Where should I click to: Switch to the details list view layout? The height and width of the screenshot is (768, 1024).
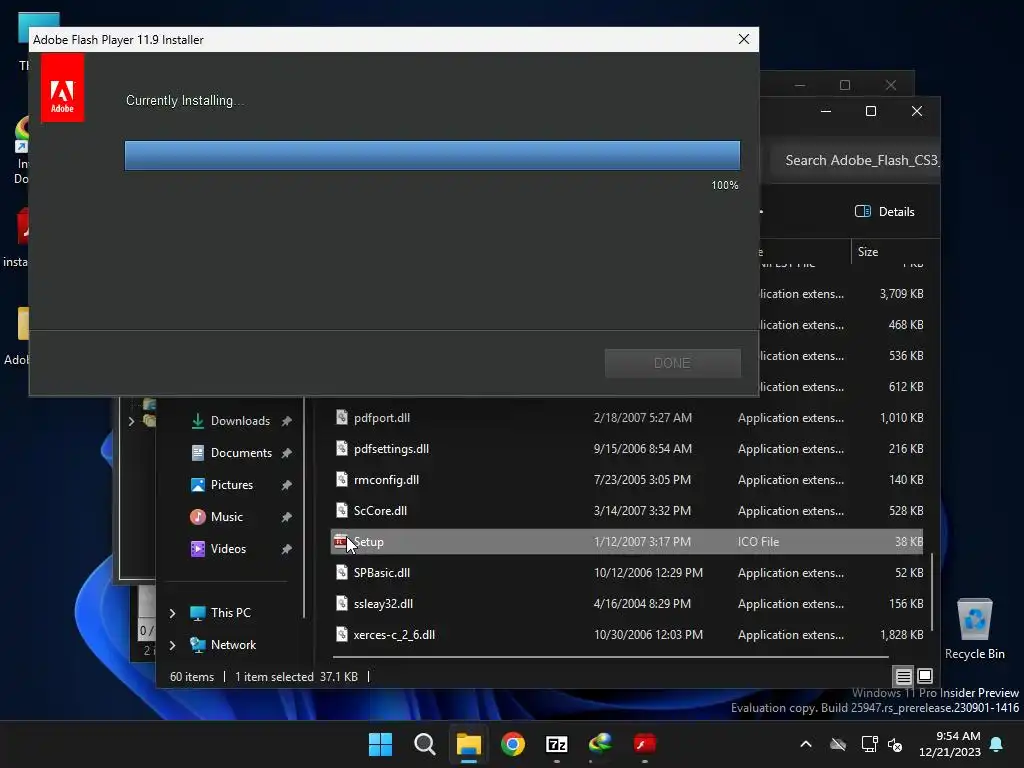[x=903, y=677]
